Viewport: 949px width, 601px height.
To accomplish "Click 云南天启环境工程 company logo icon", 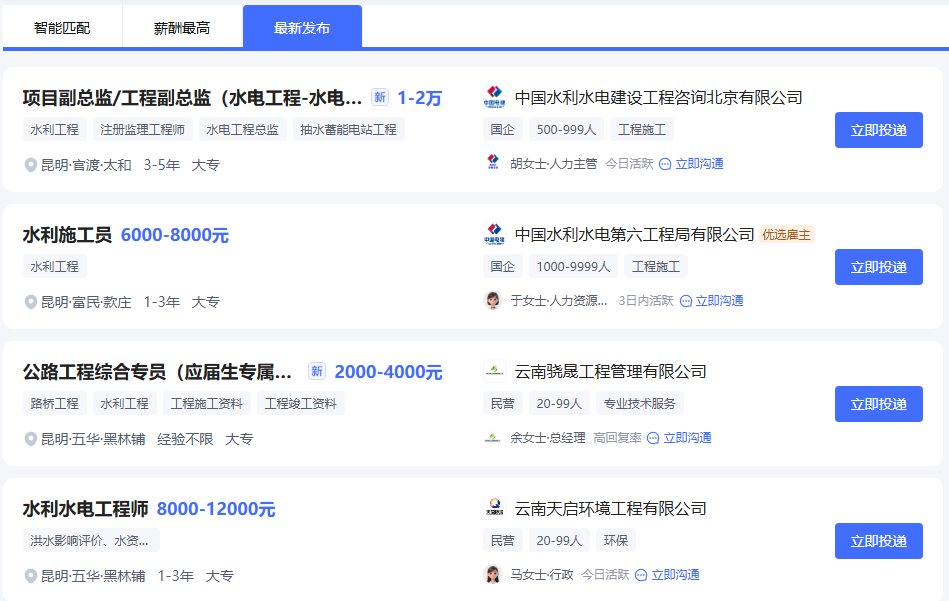I will (x=494, y=509).
